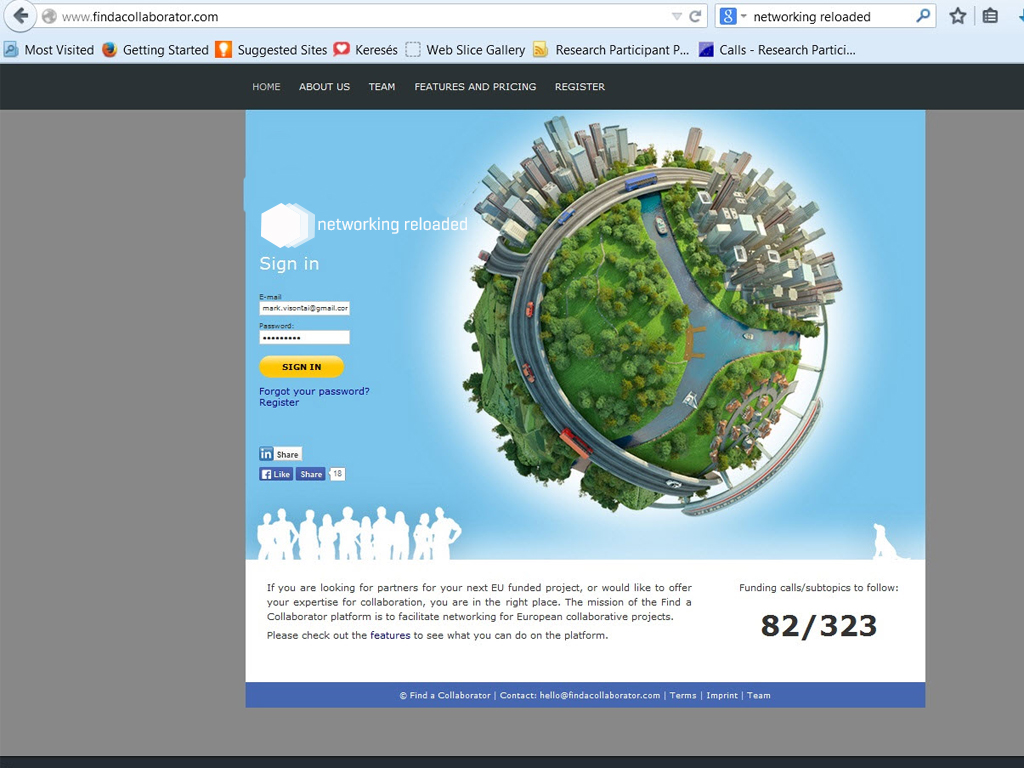The height and width of the screenshot is (768, 1024).
Task: Click the E-mail input field
Action: [x=304, y=309]
